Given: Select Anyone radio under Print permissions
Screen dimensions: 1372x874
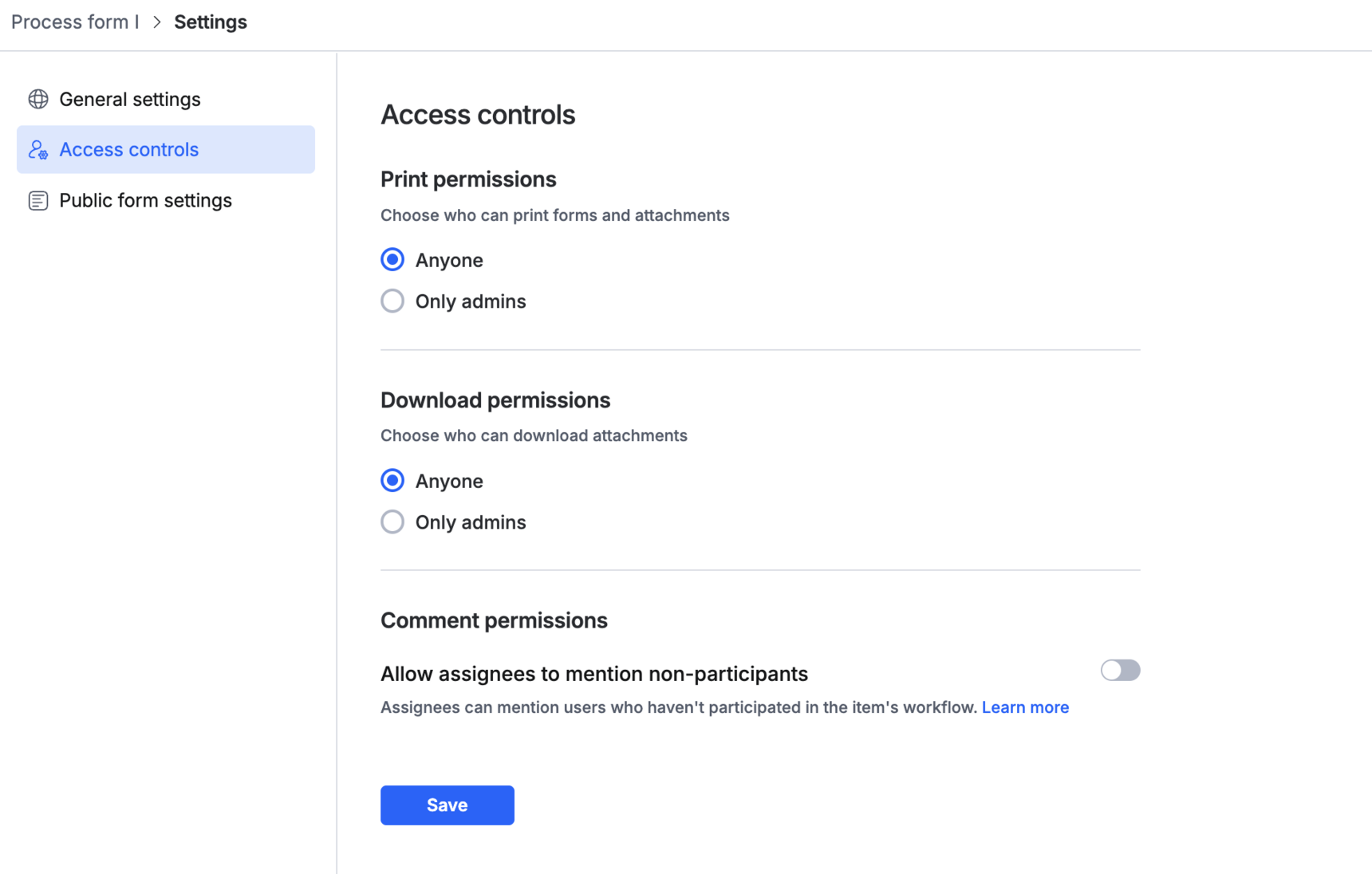Looking at the screenshot, I should tap(392, 260).
